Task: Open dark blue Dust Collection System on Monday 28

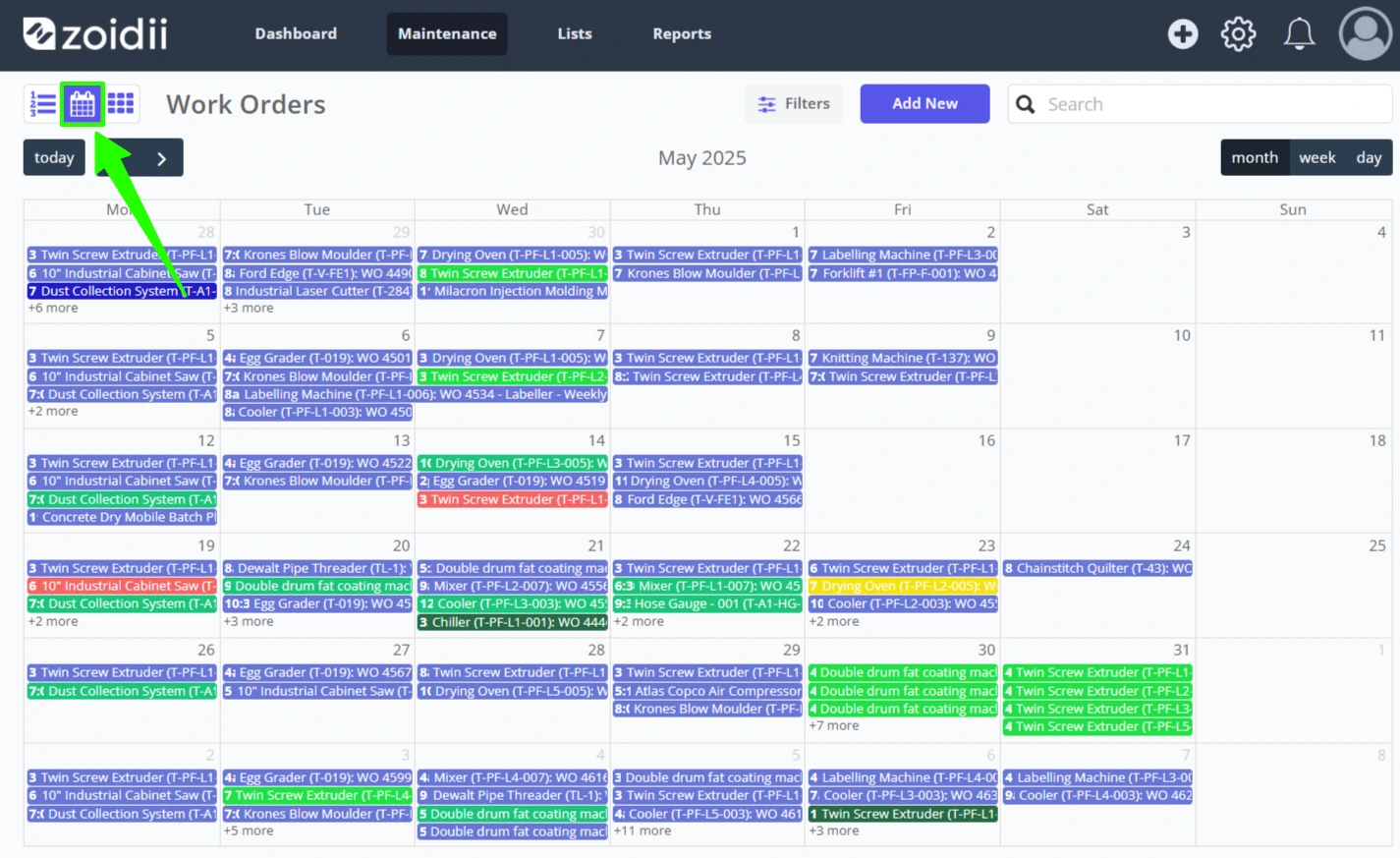Action: click(122, 291)
